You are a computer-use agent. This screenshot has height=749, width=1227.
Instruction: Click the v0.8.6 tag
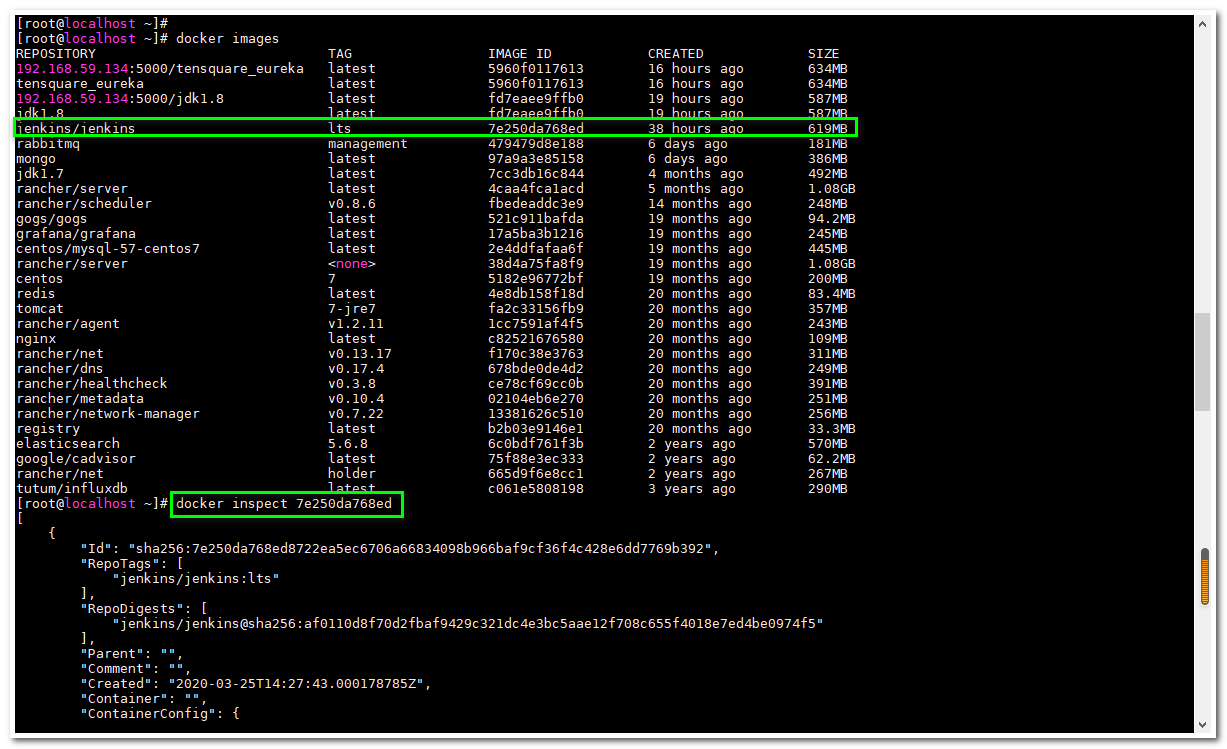click(x=352, y=203)
